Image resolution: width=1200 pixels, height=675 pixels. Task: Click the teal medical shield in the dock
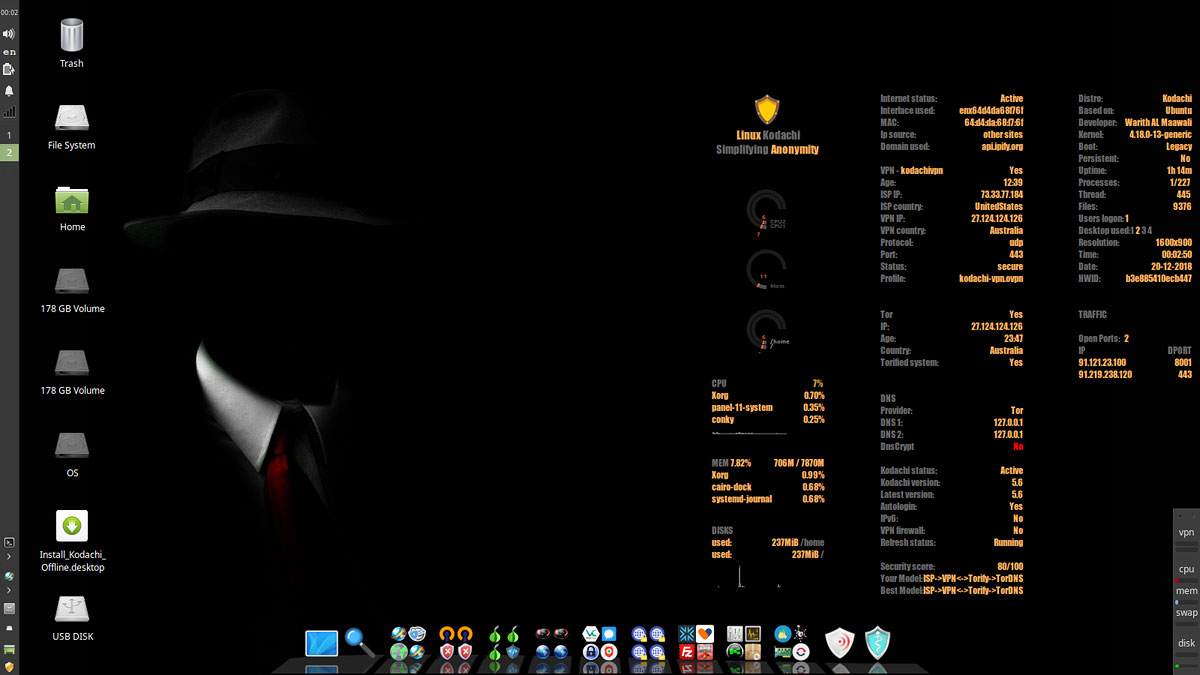[x=877, y=643]
